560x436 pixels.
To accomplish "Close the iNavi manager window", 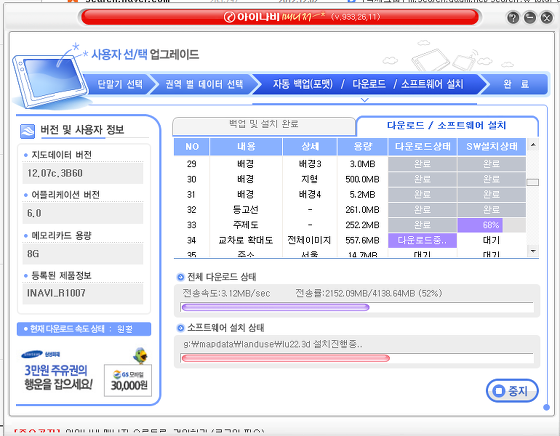I will pos(546,17).
